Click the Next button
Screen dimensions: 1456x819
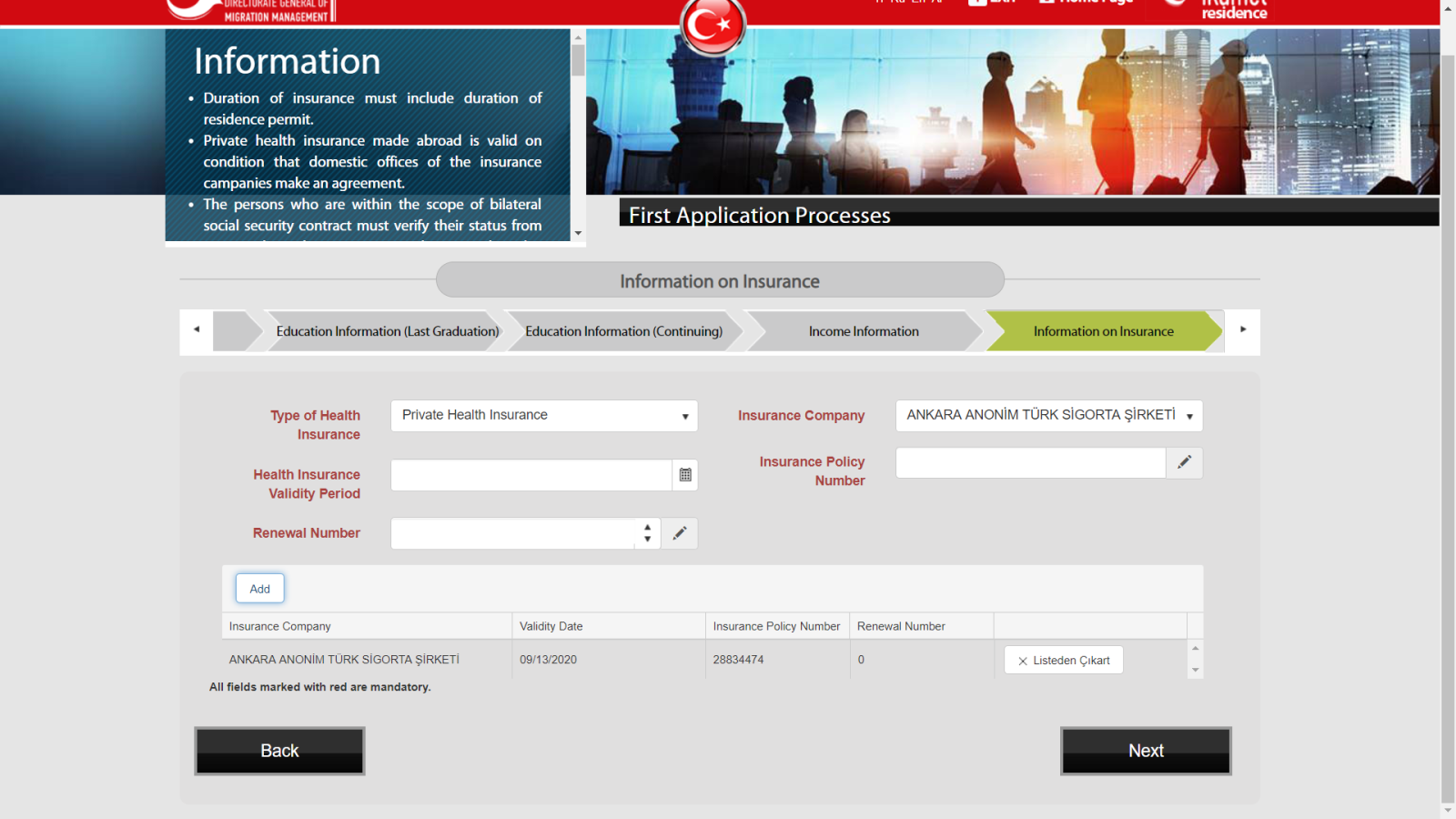pyautogui.click(x=1145, y=751)
